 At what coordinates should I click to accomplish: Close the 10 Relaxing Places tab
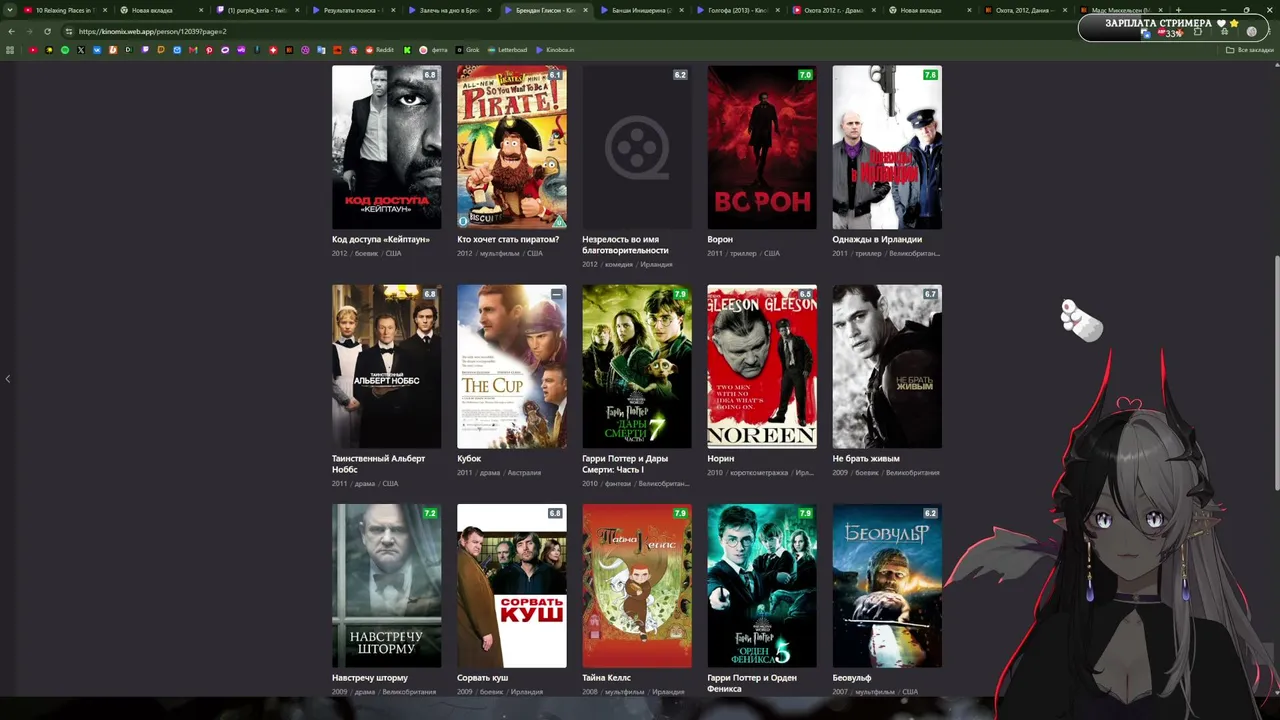pyautogui.click(x=105, y=10)
